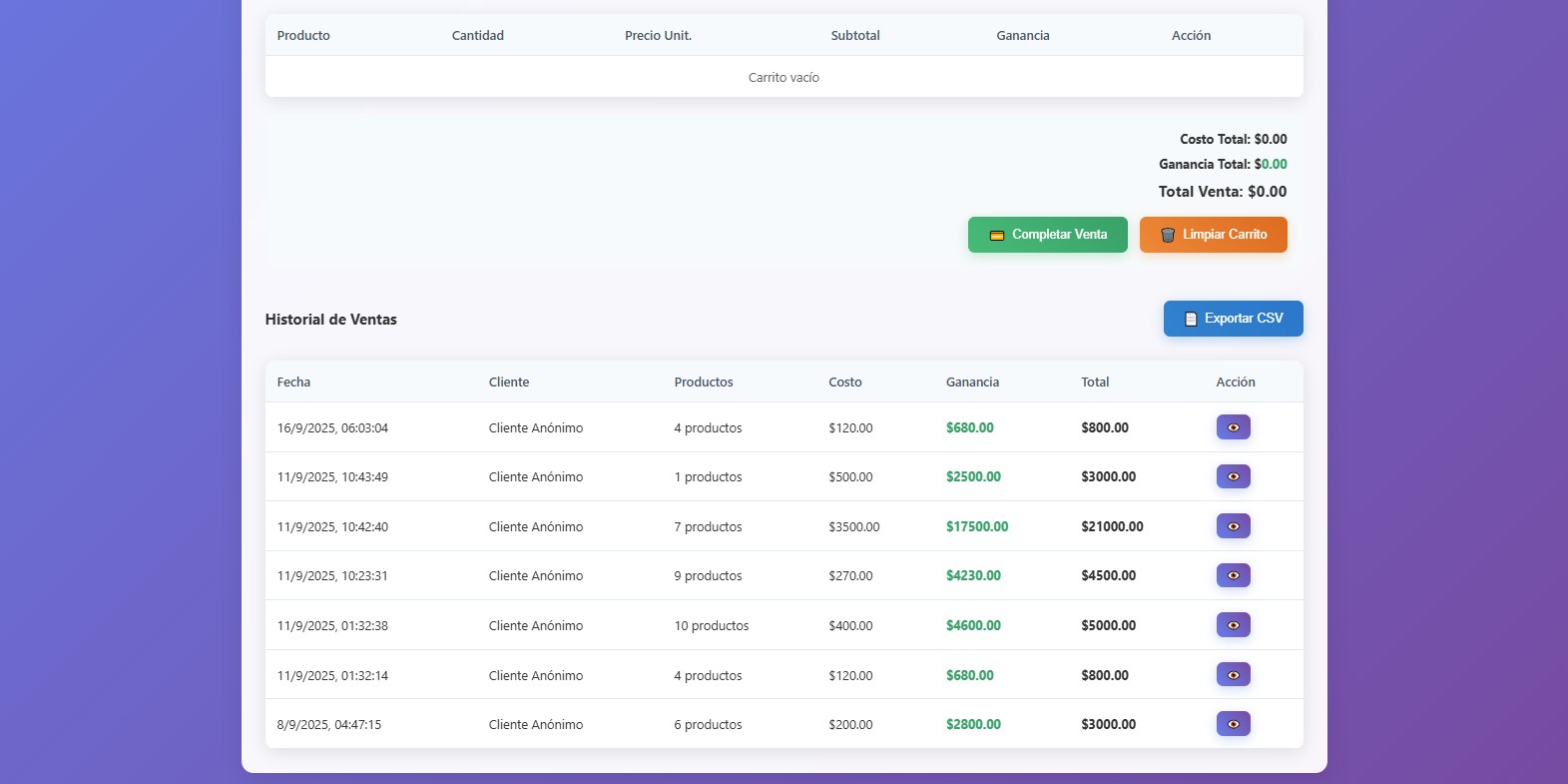Show details for the $21000.00 sale
This screenshot has height=784, width=1568.
point(1233,526)
